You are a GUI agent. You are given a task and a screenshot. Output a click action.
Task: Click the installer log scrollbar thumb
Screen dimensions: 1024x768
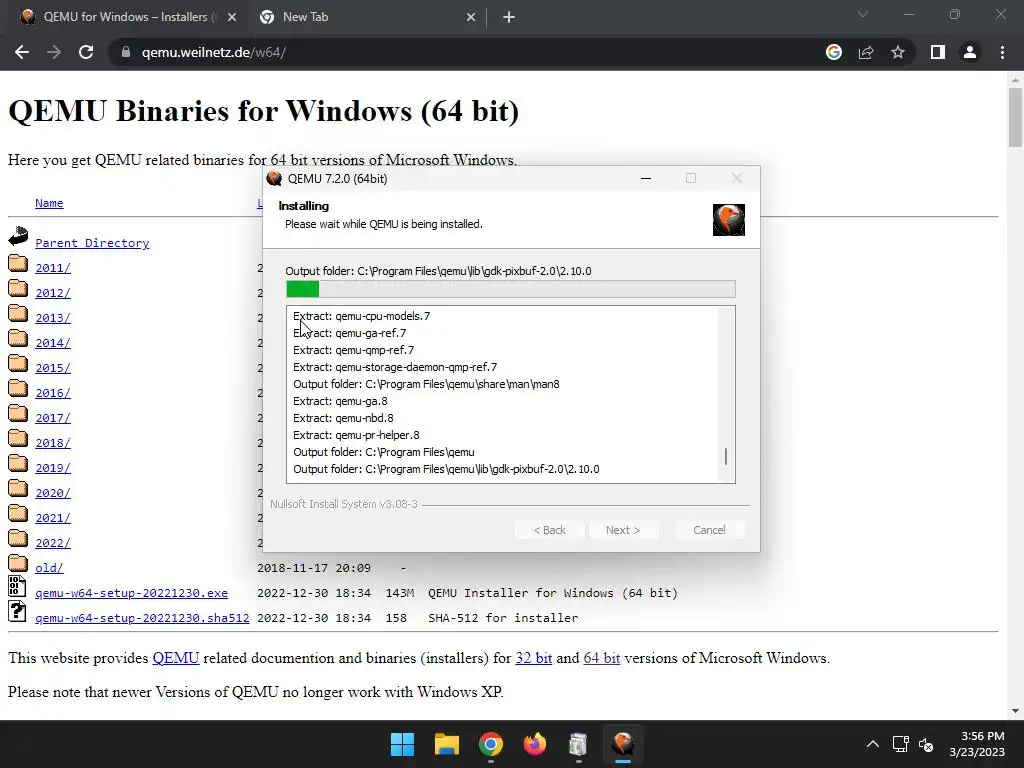pyautogui.click(x=726, y=456)
